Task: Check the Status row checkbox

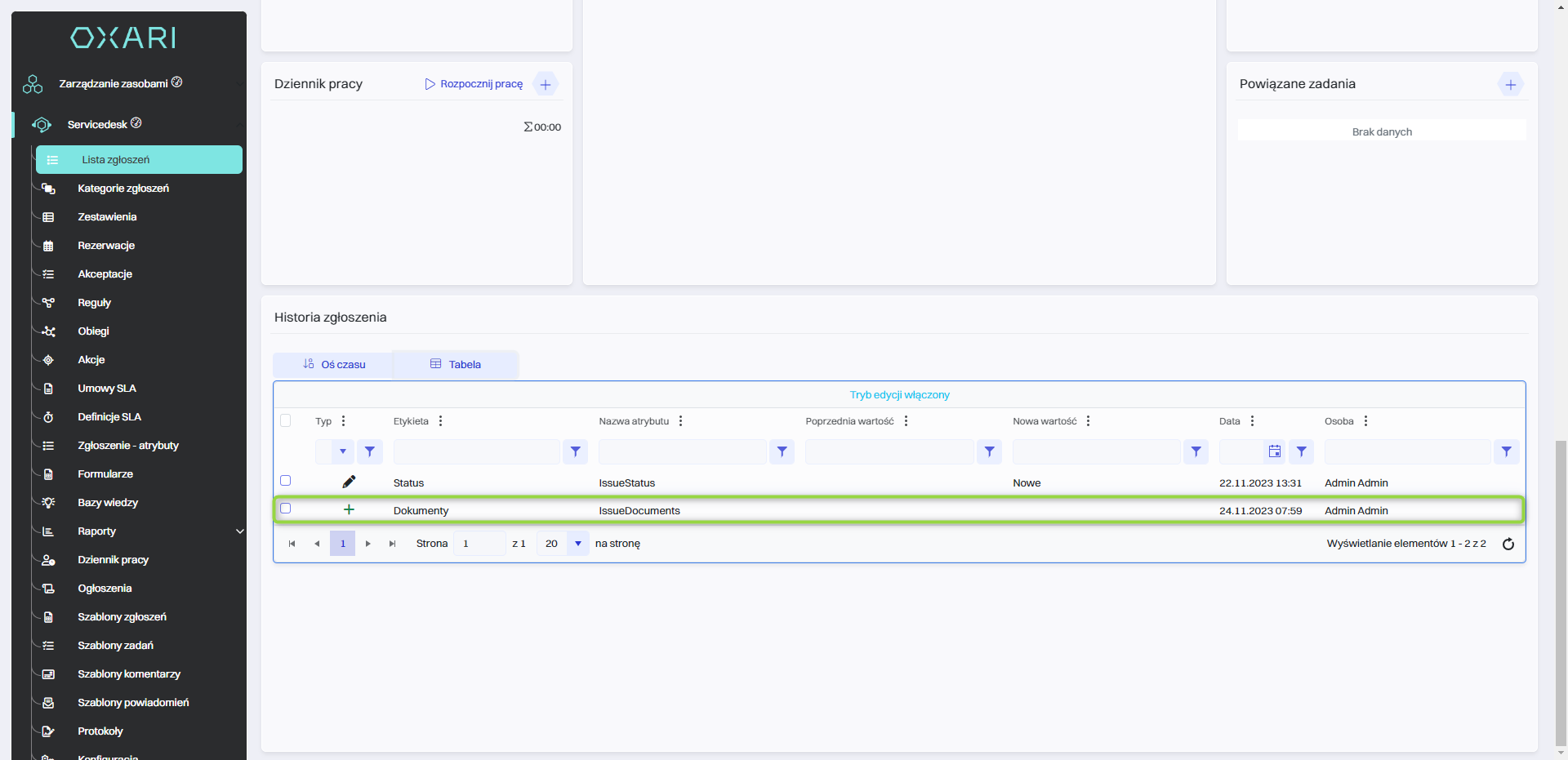Action: [286, 481]
